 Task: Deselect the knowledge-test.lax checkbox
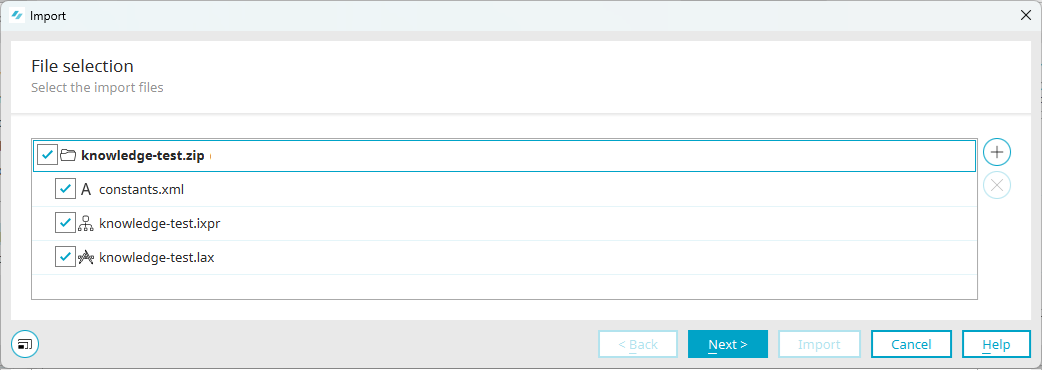coord(65,258)
